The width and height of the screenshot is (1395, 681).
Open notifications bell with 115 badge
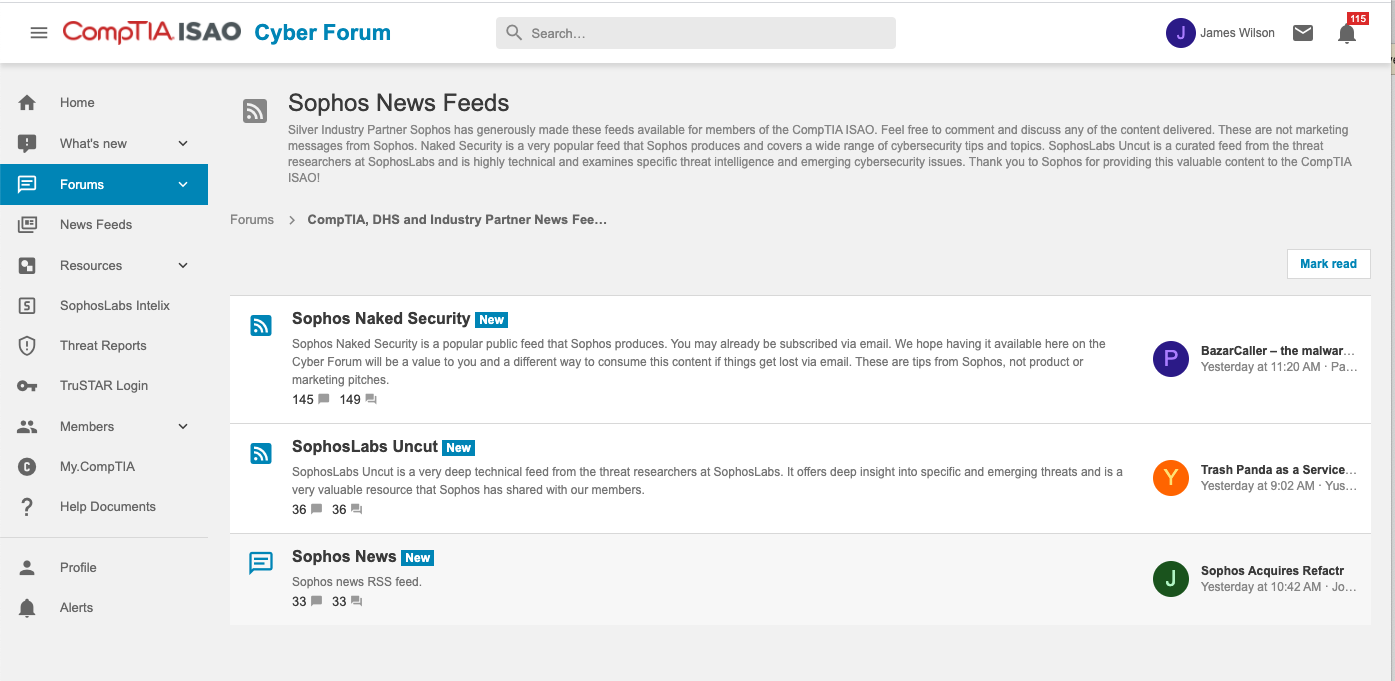click(1347, 33)
